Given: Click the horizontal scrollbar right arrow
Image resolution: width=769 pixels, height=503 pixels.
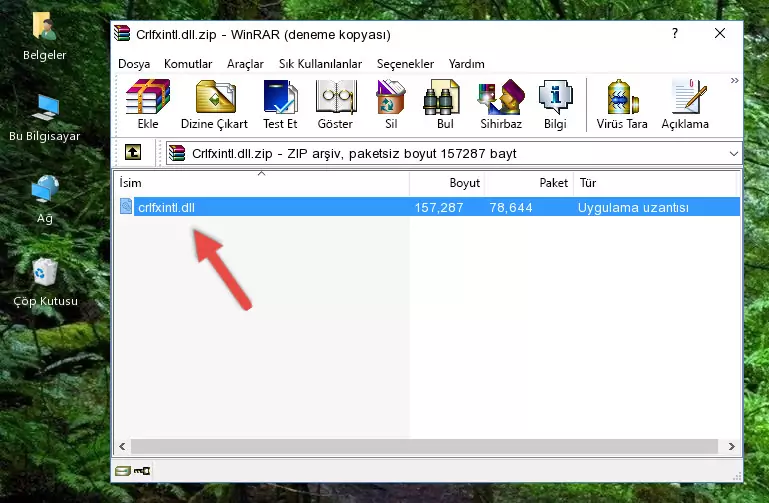Looking at the screenshot, I should [731, 446].
